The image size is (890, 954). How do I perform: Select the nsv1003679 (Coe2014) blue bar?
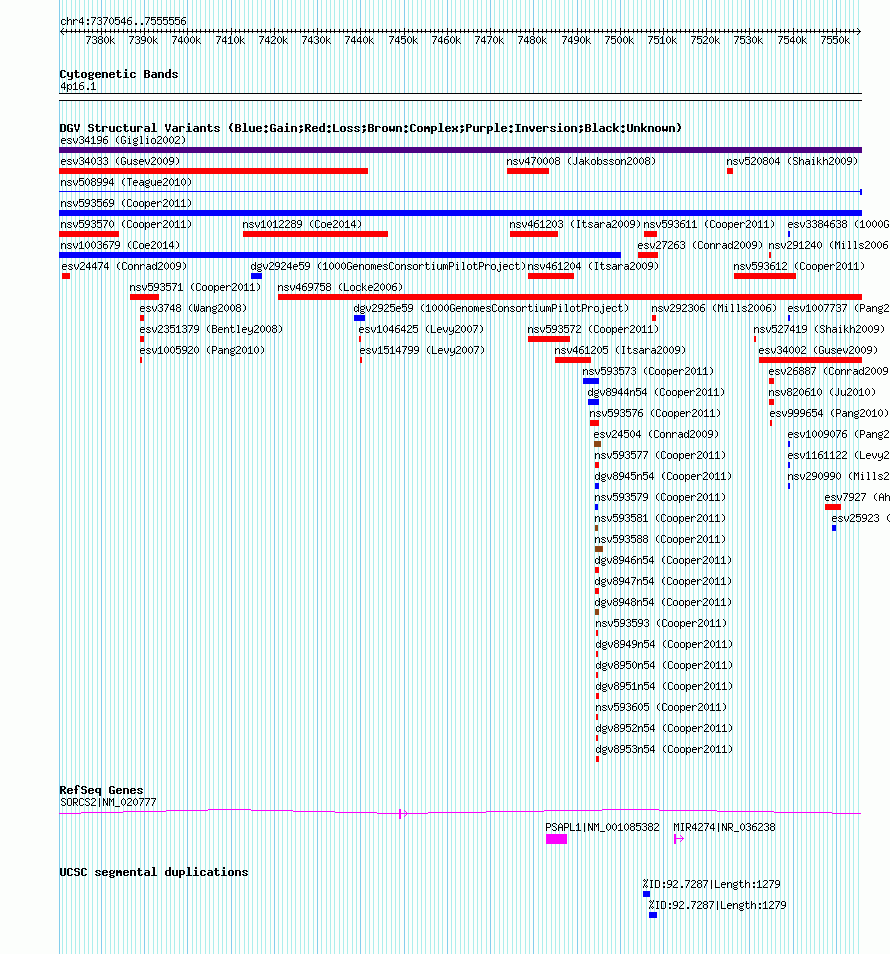point(340,255)
